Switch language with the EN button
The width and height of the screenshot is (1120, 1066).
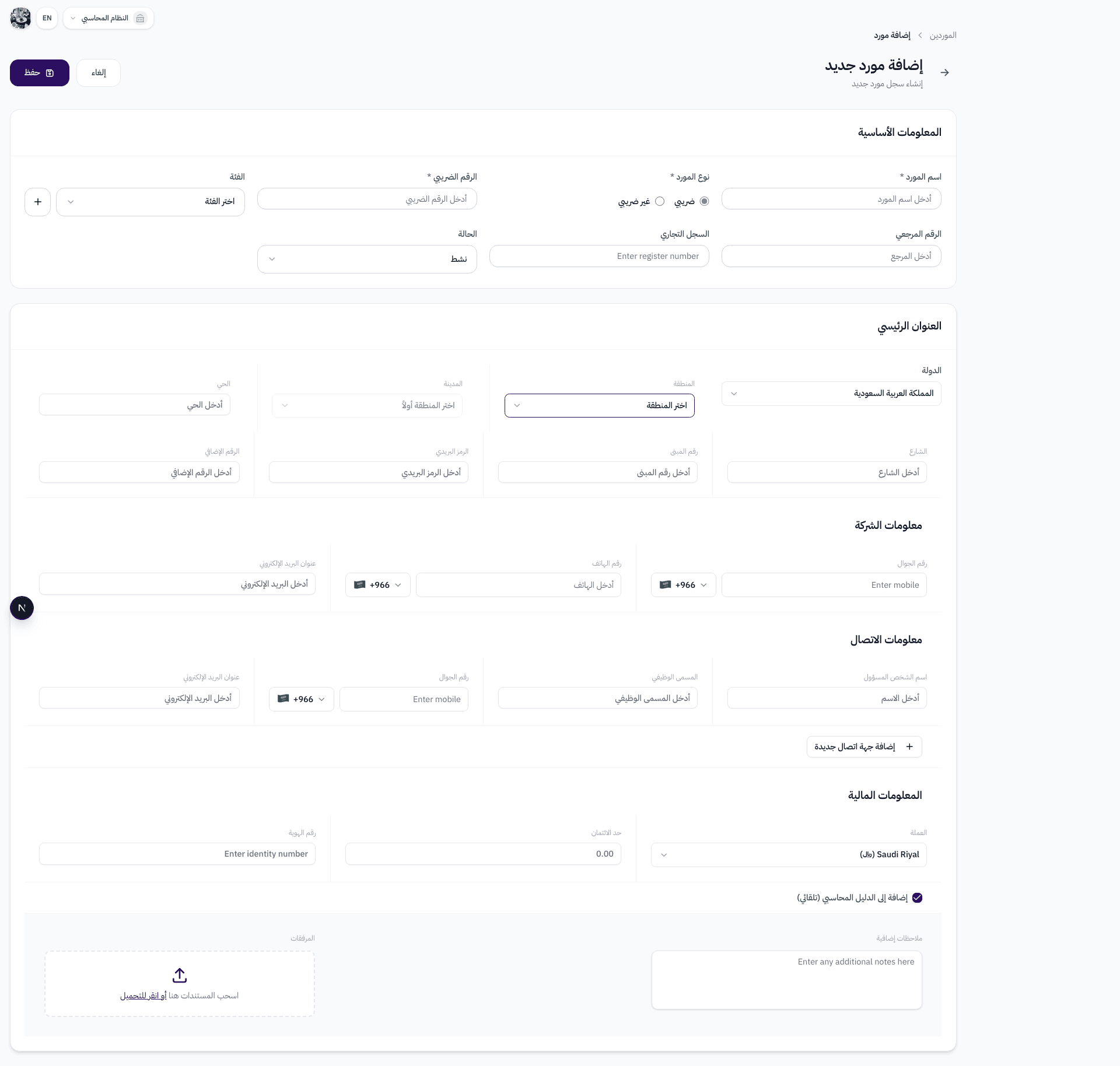47,18
